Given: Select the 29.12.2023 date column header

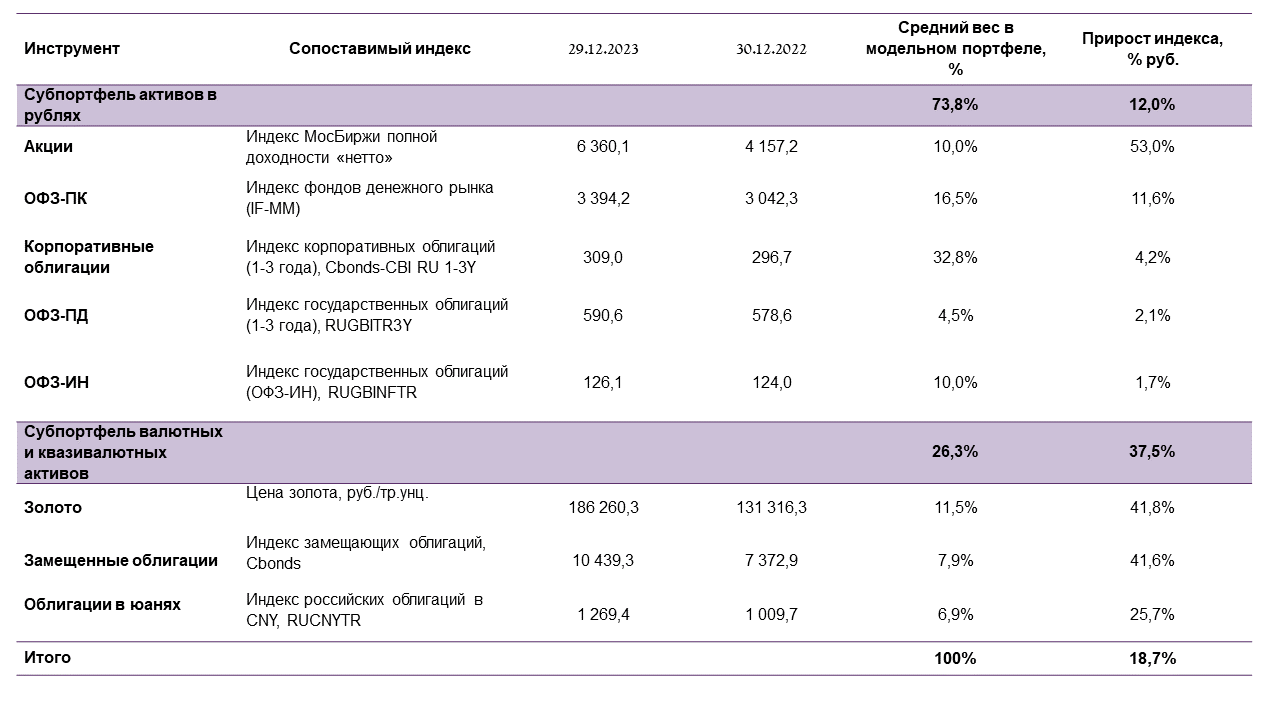Looking at the screenshot, I should [x=603, y=49].
